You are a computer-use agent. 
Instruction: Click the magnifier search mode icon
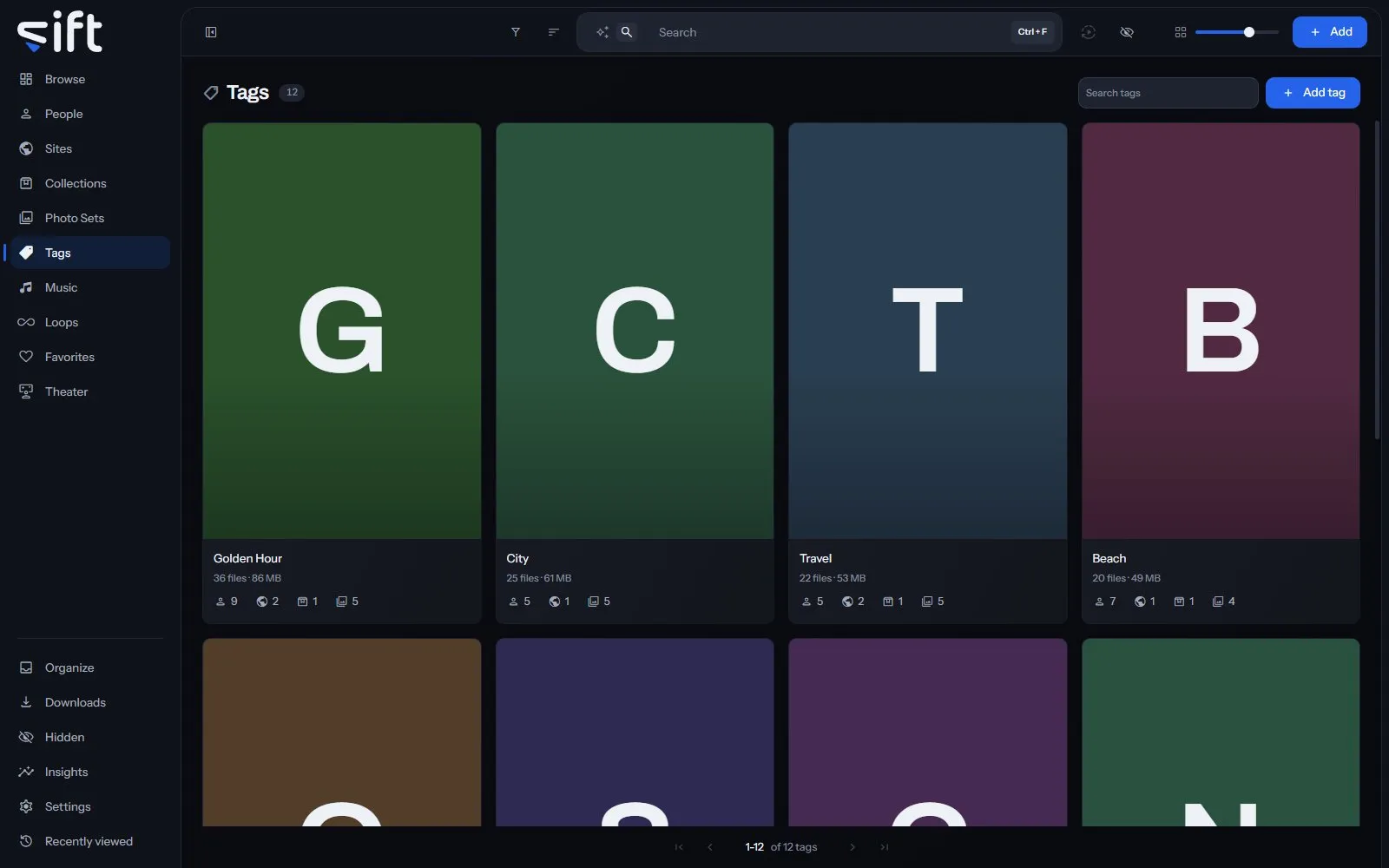point(627,32)
